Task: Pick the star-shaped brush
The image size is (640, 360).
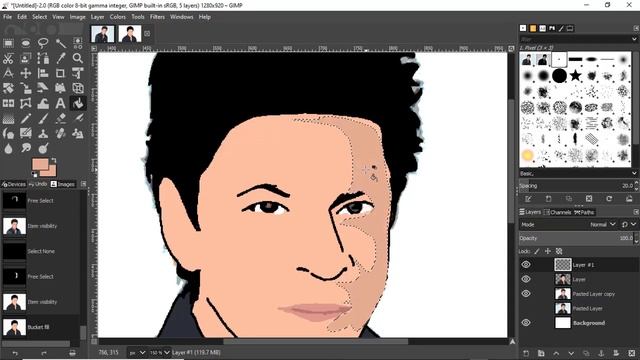Action: (575, 76)
